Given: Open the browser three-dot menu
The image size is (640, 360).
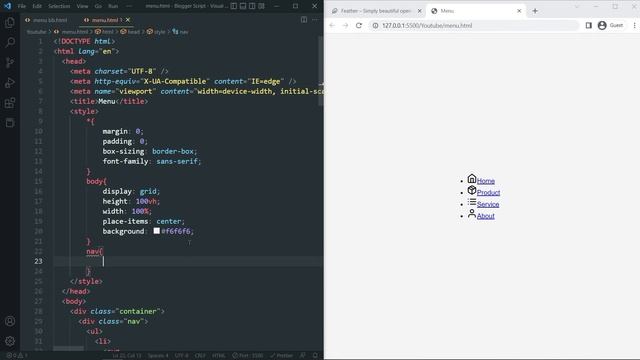Looking at the screenshot, I should (634, 25).
